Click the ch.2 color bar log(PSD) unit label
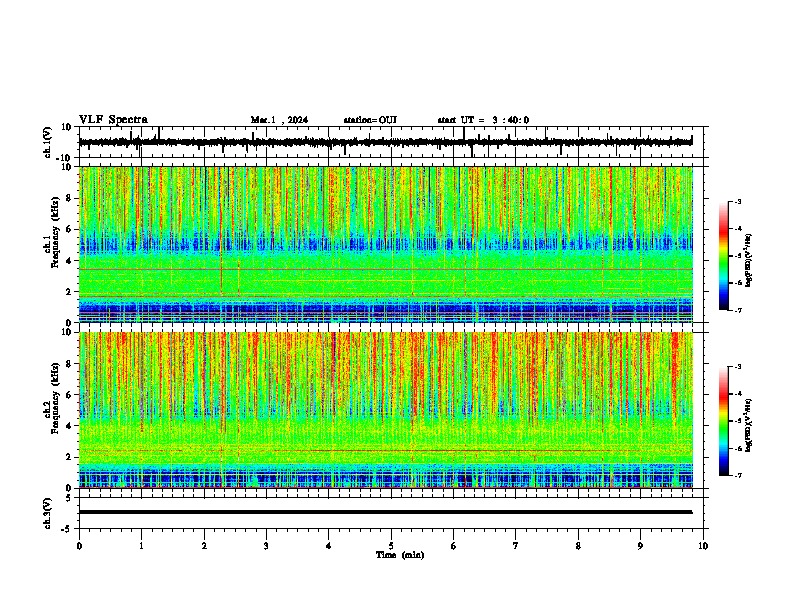The image size is (792, 612). pos(748,425)
